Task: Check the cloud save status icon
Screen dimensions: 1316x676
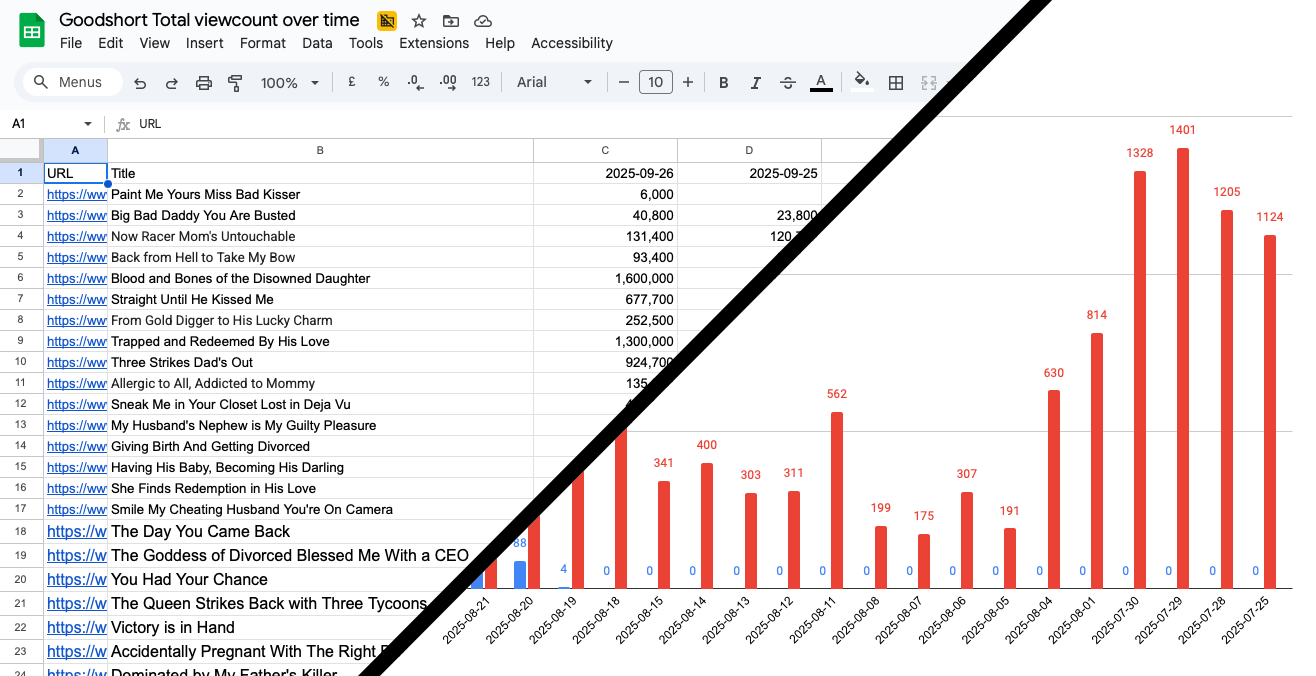Action: pyautogui.click(x=483, y=21)
